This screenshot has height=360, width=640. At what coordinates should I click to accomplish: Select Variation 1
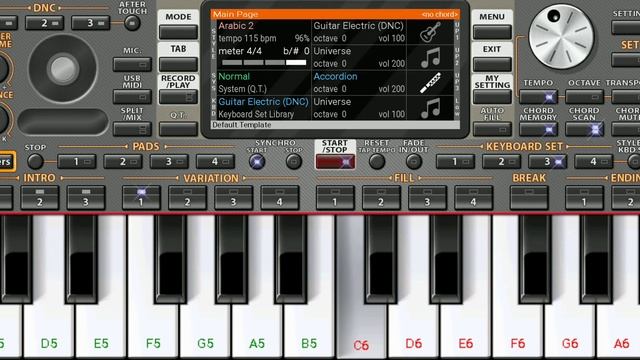pos(141,198)
